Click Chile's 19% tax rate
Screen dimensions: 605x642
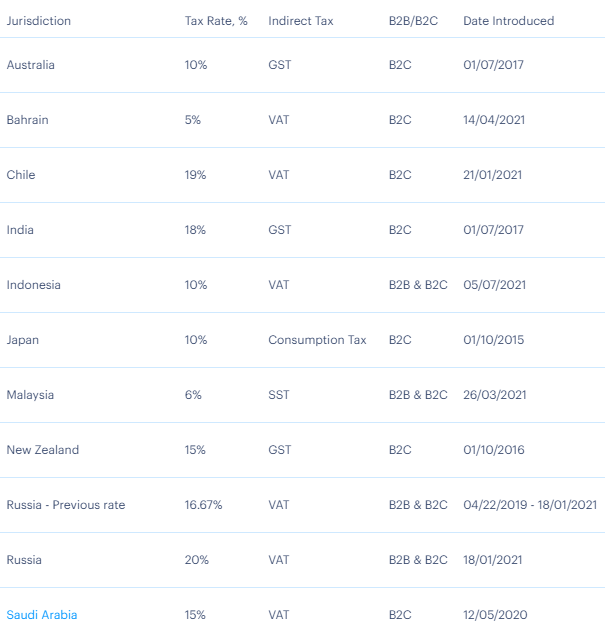[195, 175]
